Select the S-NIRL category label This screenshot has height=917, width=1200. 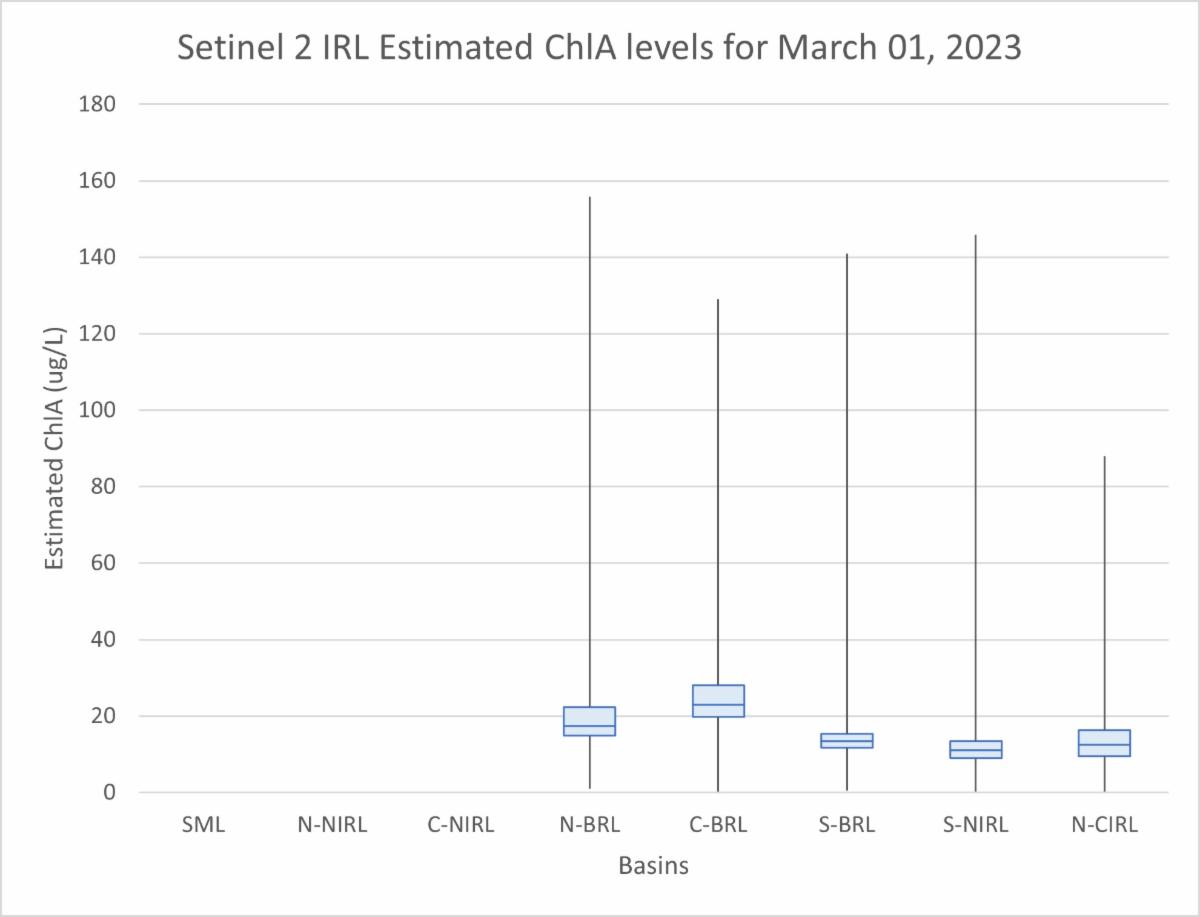(975, 826)
